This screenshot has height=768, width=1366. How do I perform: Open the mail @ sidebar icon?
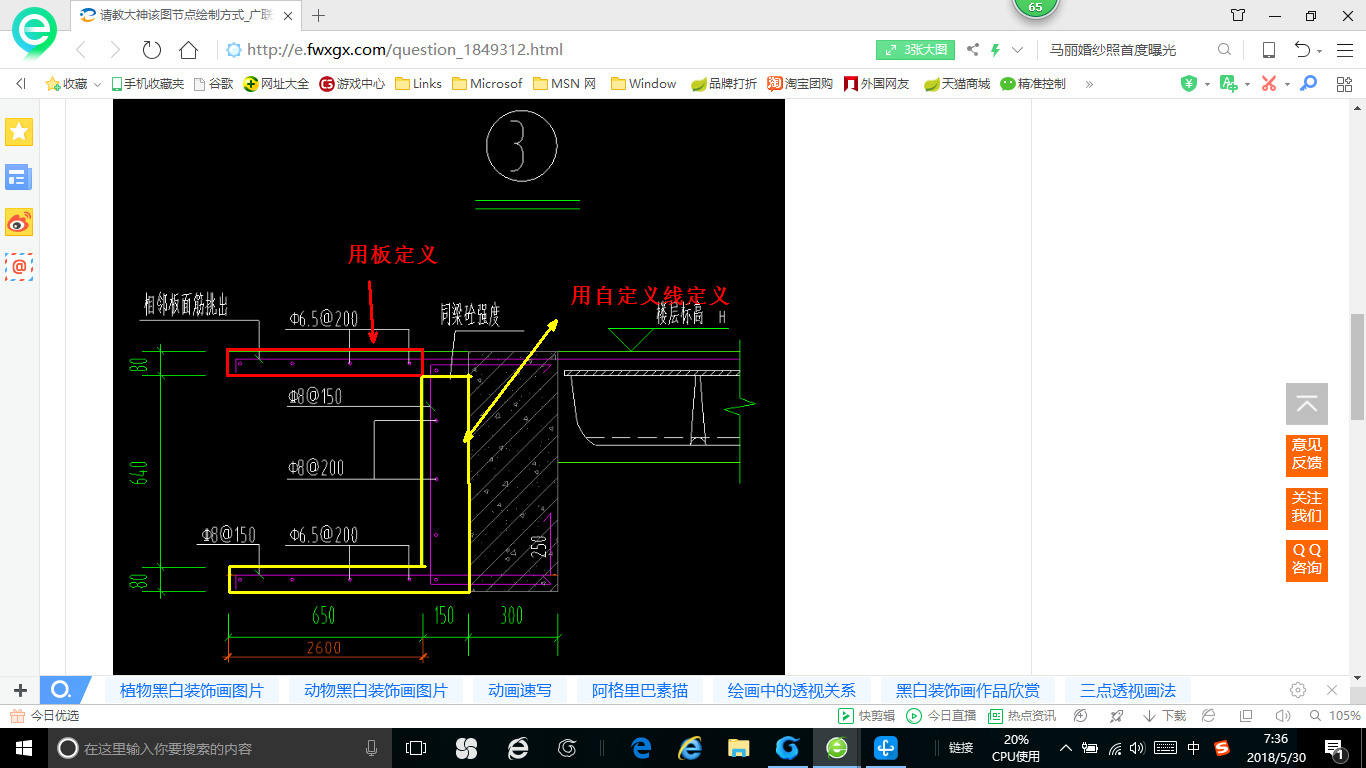tap(19, 267)
